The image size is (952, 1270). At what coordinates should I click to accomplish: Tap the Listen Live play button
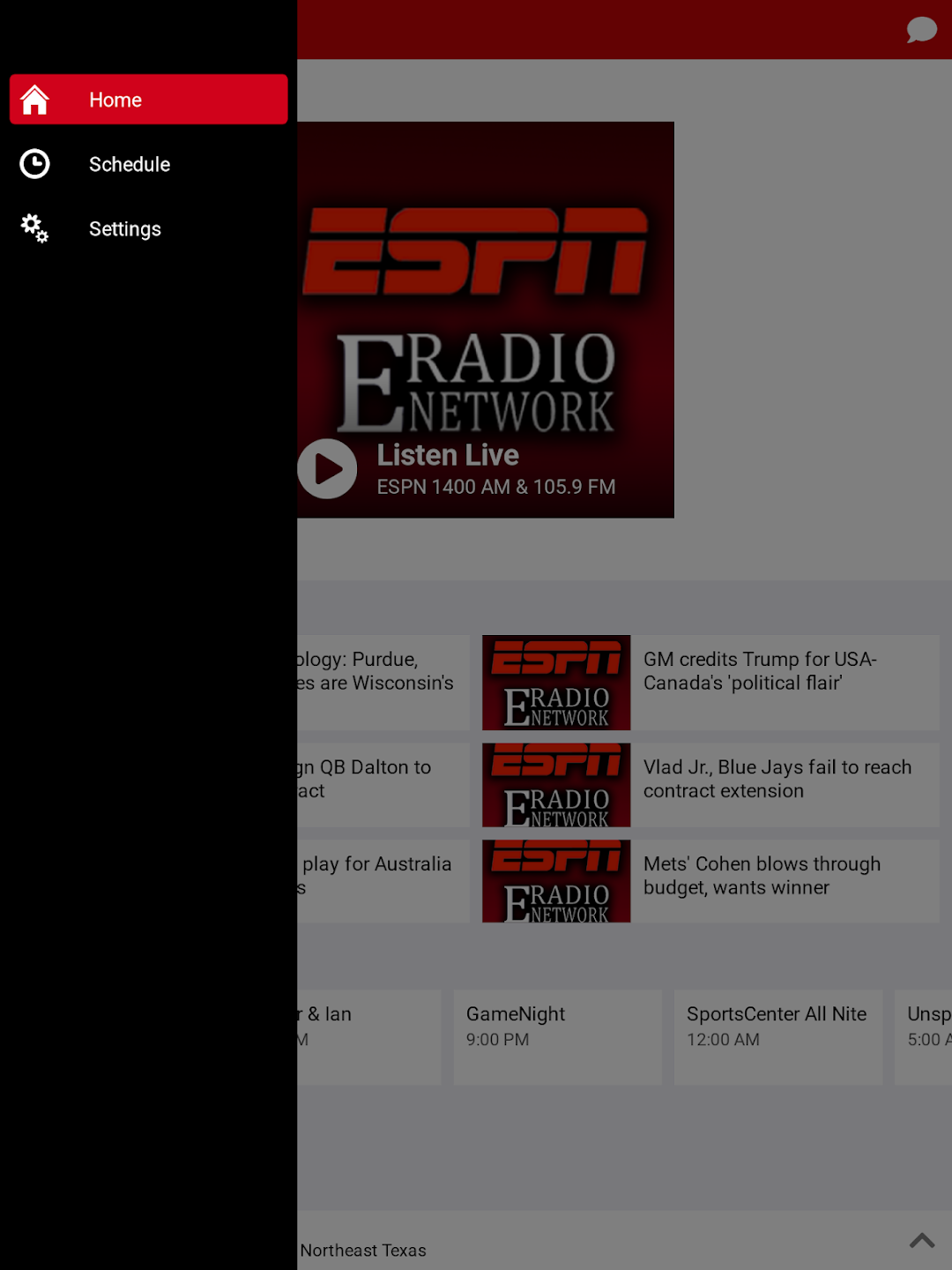pyautogui.click(x=327, y=468)
